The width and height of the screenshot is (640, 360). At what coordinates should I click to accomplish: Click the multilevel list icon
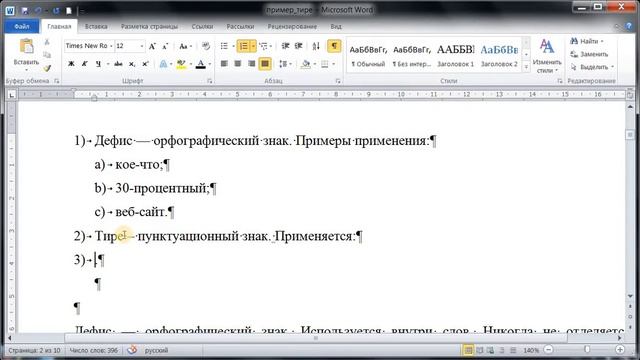coord(263,46)
